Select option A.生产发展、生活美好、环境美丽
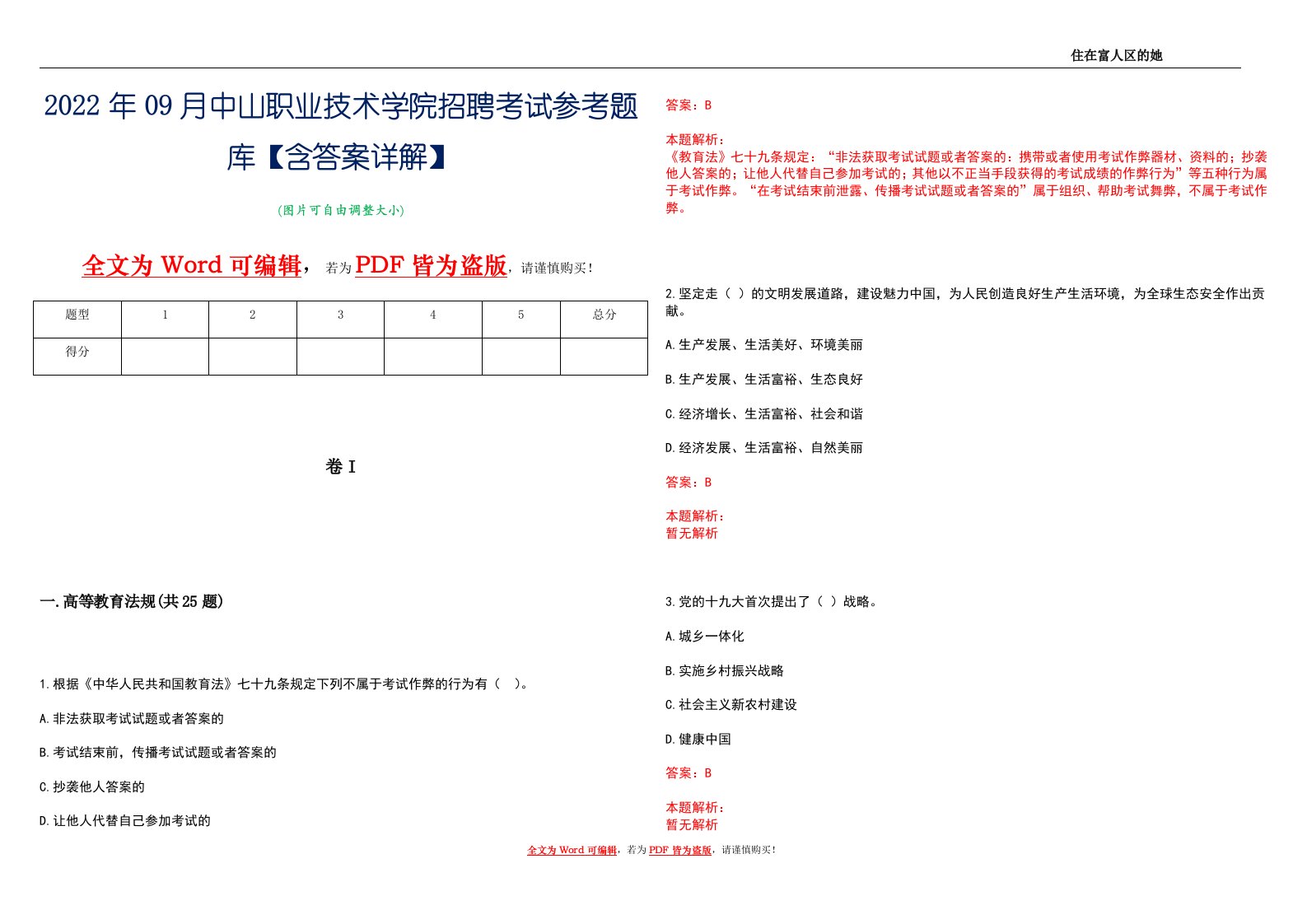The width and height of the screenshot is (1307, 924). pyautogui.click(x=764, y=345)
